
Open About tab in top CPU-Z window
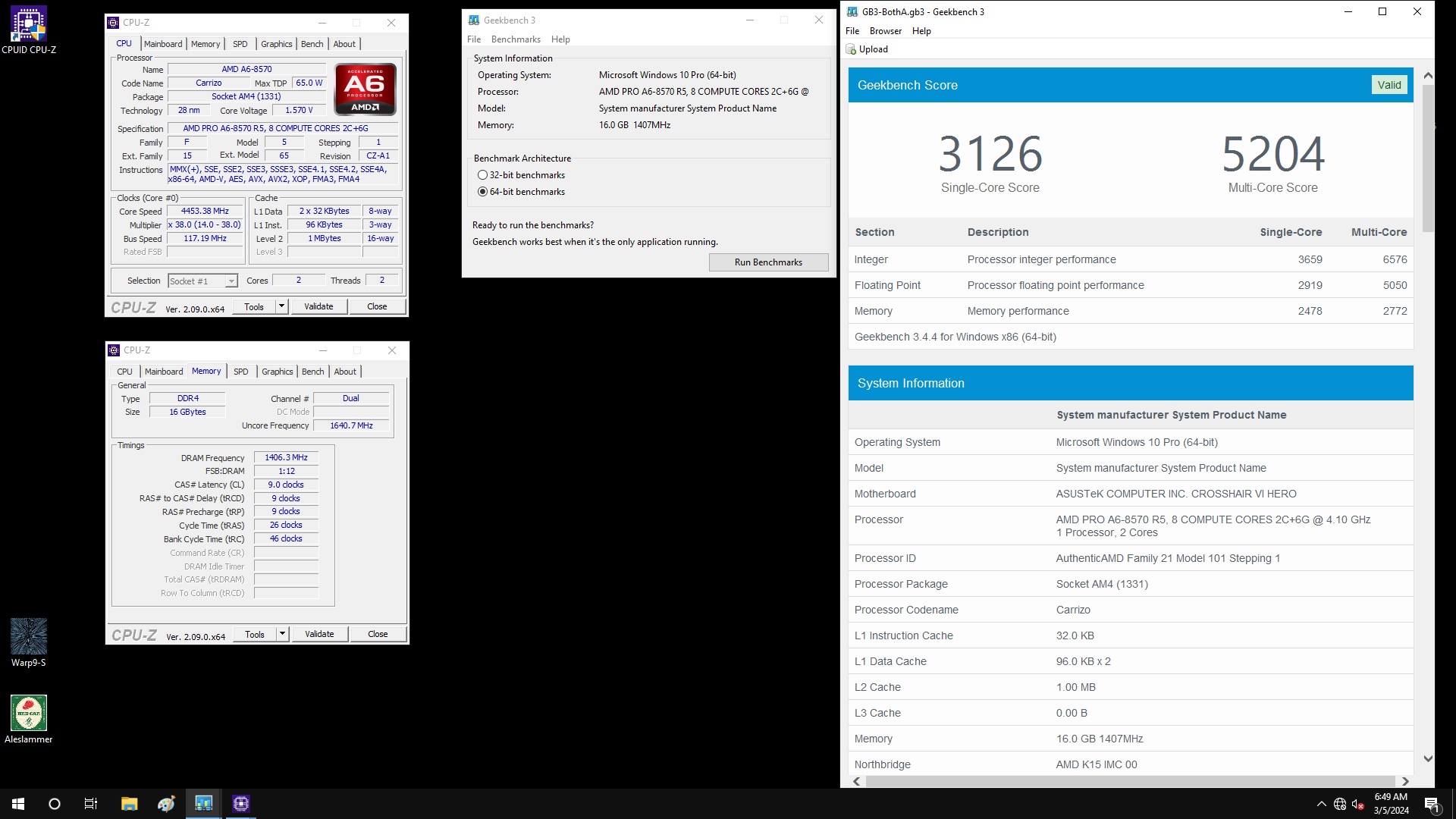(344, 44)
